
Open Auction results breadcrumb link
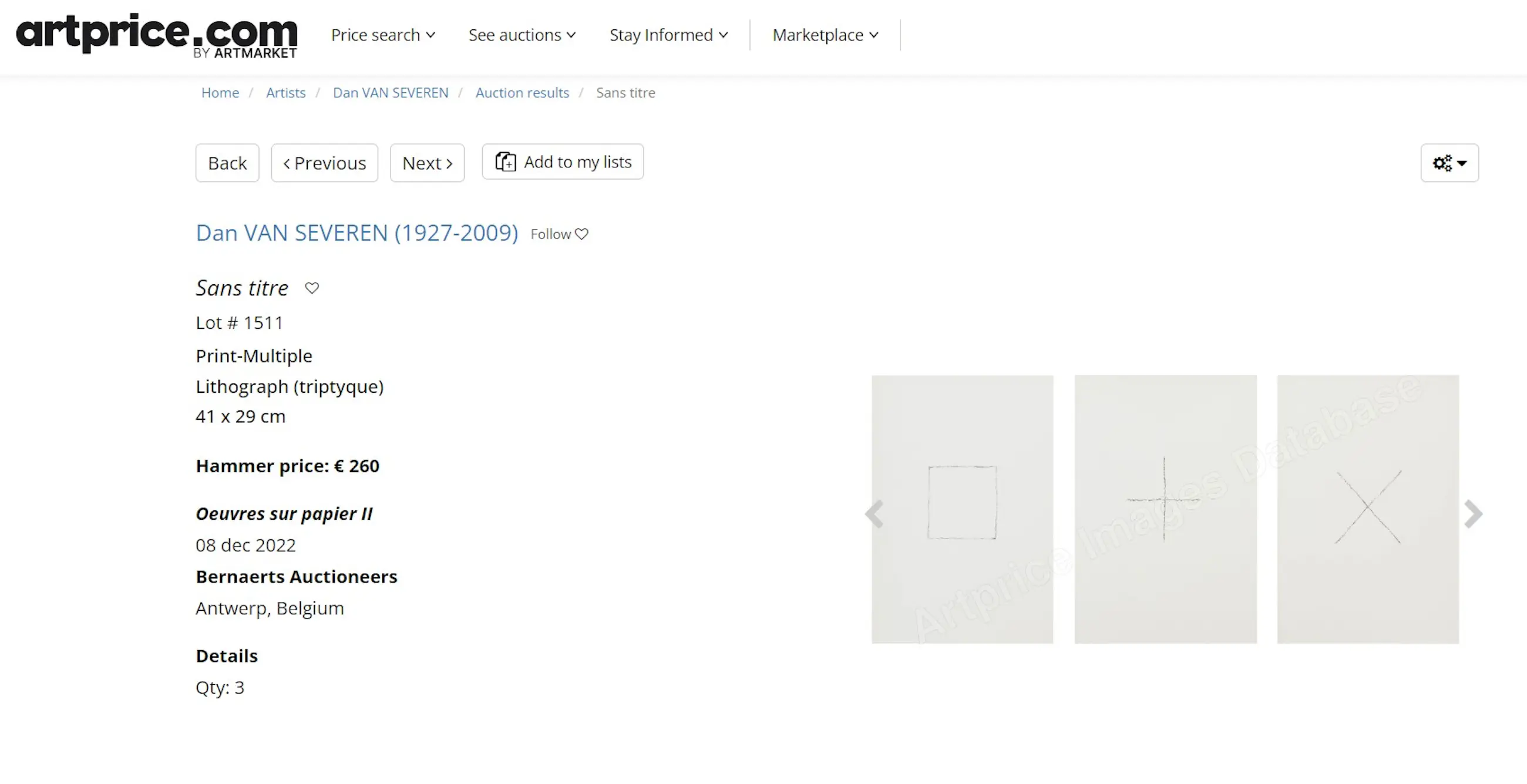click(x=522, y=93)
